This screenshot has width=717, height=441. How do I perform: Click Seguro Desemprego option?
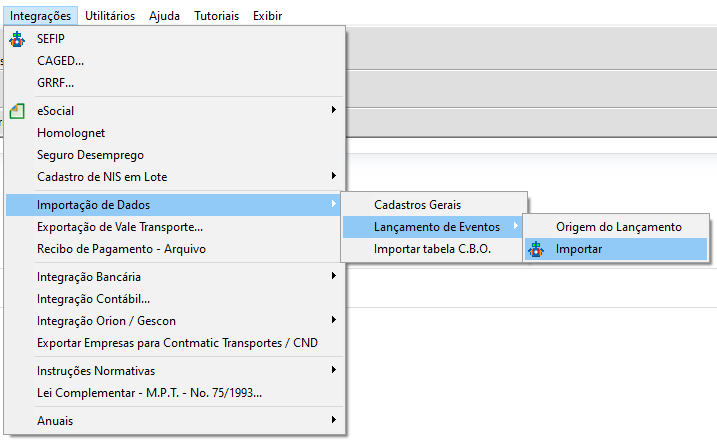(90, 155)
